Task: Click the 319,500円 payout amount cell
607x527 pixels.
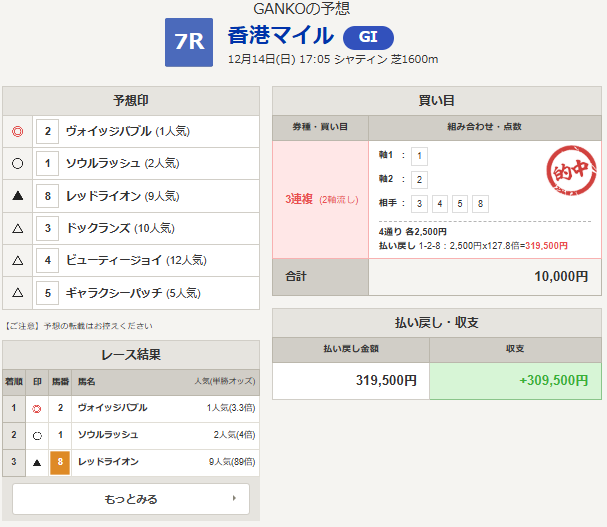Action: (x=351, y=381)
